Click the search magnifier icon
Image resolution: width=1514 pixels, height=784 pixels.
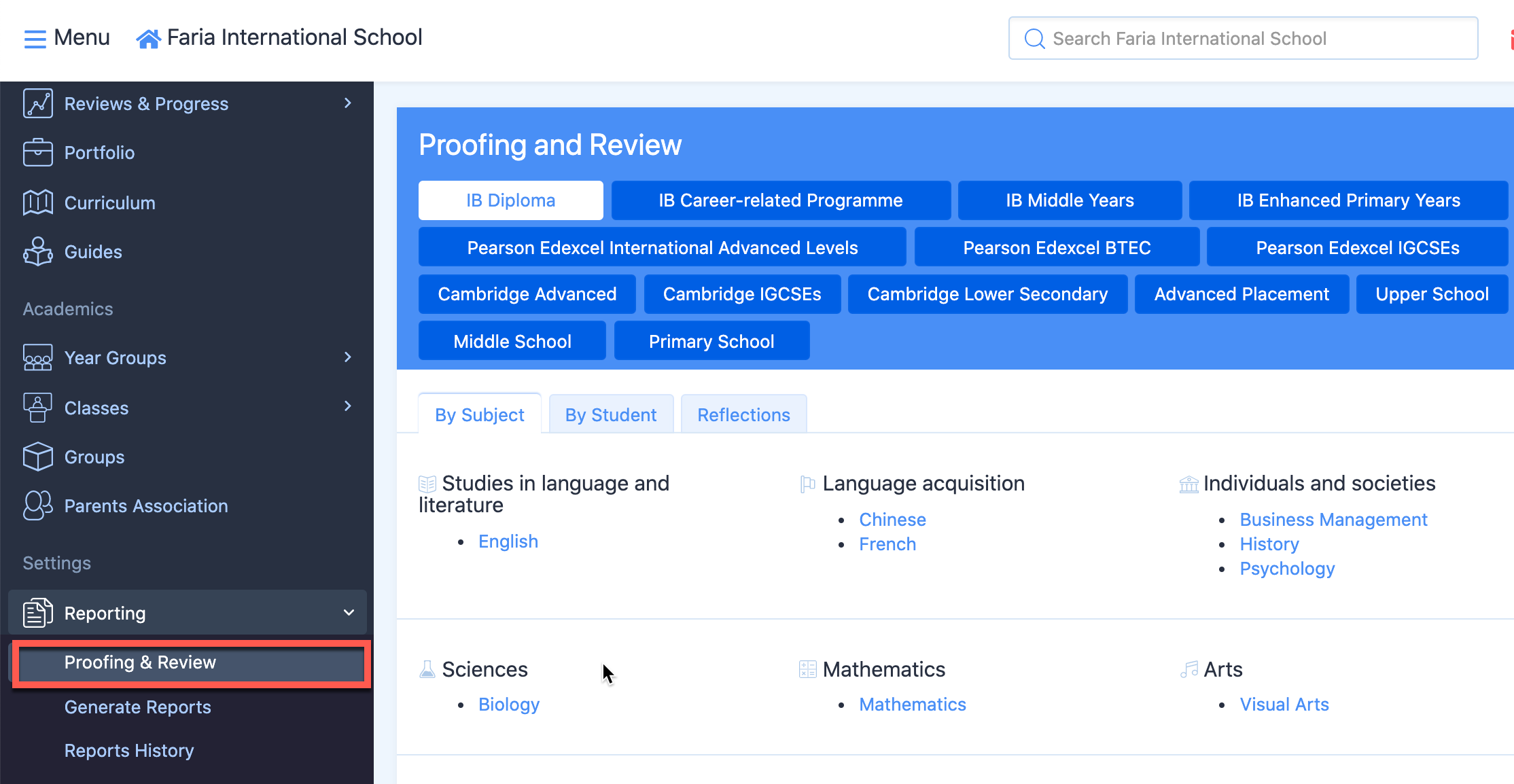coord(1034,39)
